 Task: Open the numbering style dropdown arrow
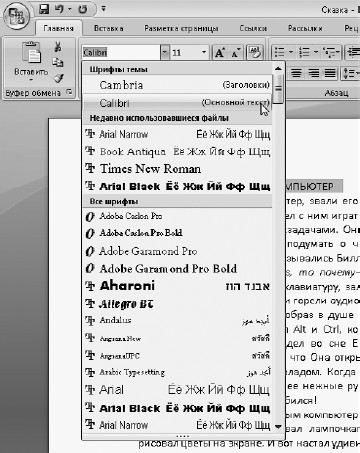point(315,53)
